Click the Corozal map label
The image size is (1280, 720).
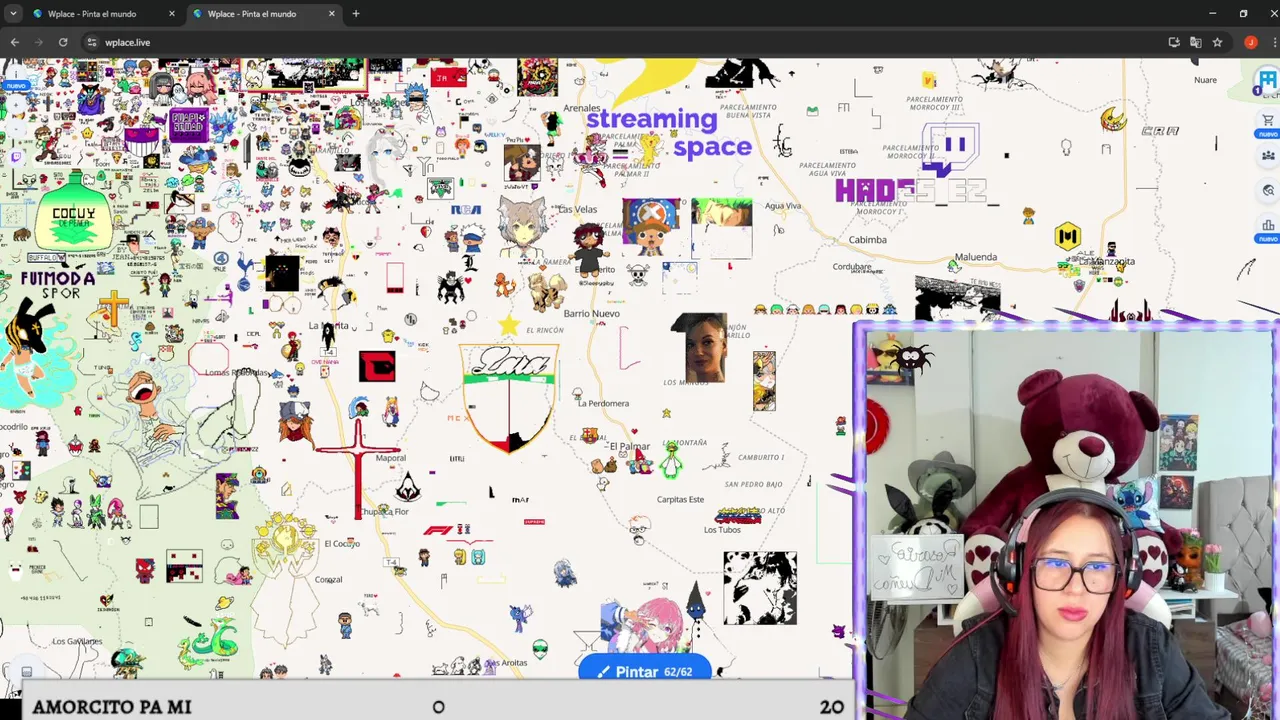coord(329,579)
